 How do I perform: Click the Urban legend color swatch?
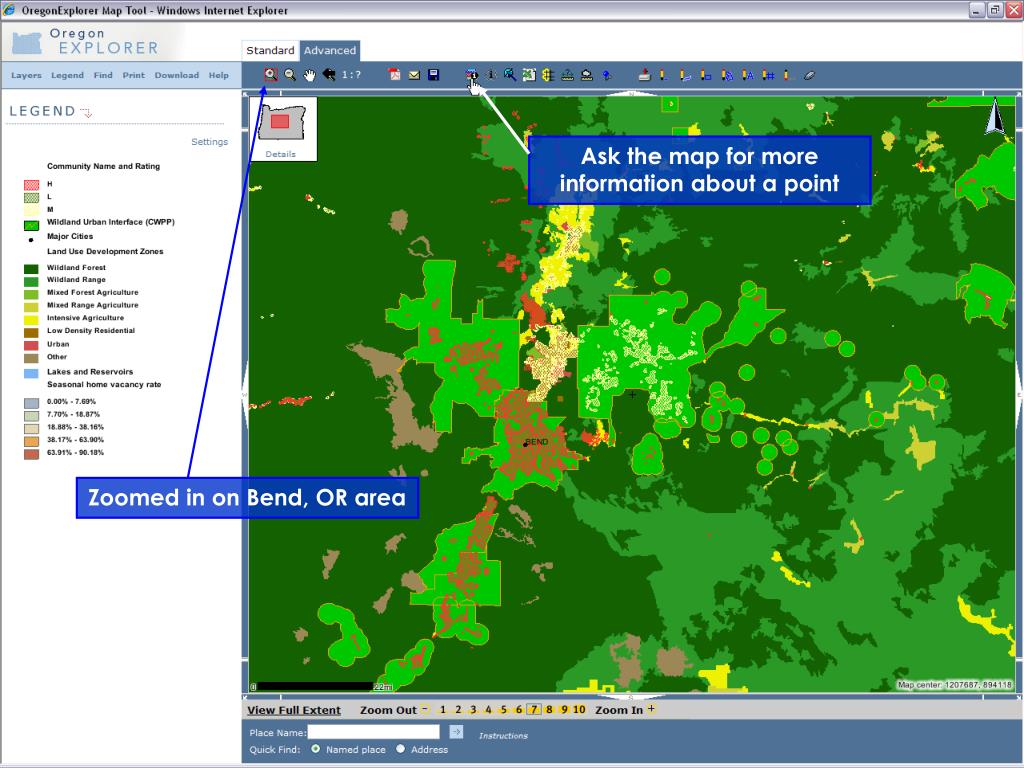(x=31, y=345)
